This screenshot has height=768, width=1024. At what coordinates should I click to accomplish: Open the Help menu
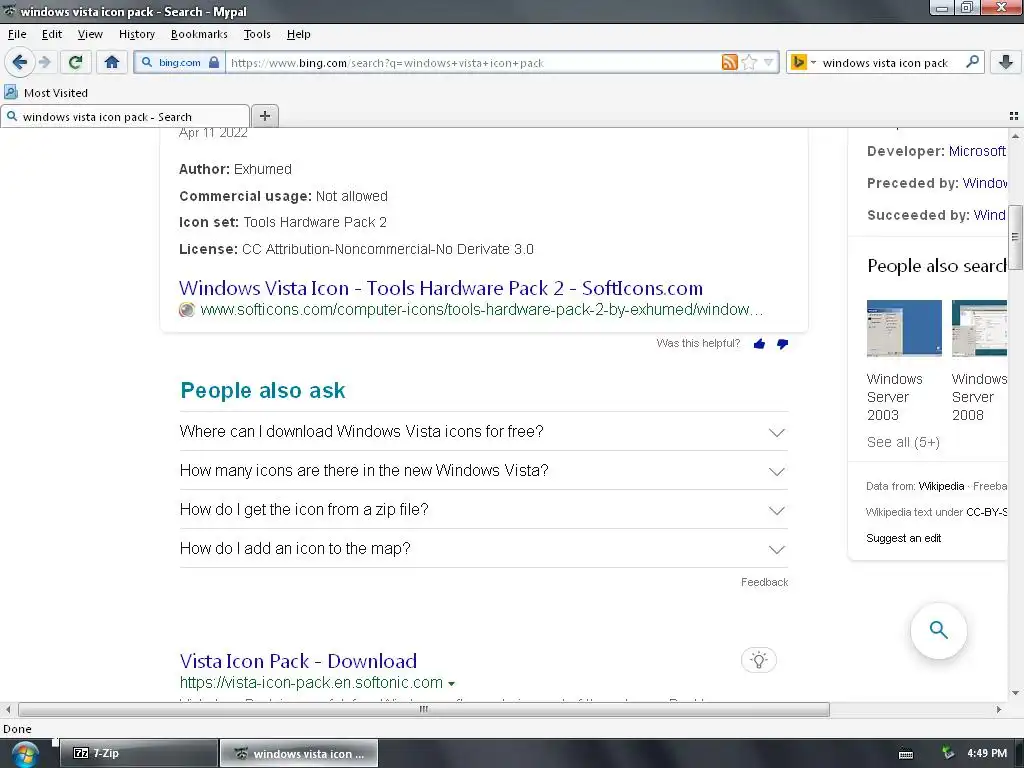[x=298, y=34]
